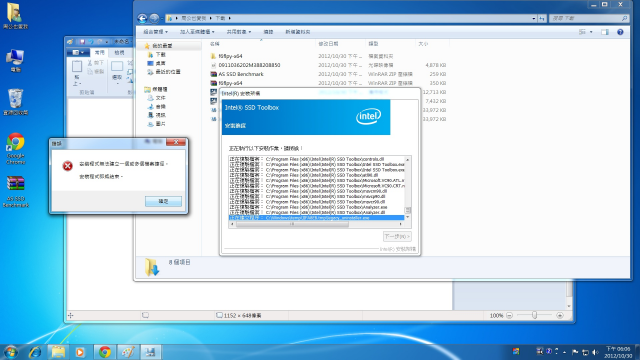The height and width of the screenshot is (360, 640).
Task: Open the 共用對象 (Share with) dropdown
Action: click(x=239, y=32)
